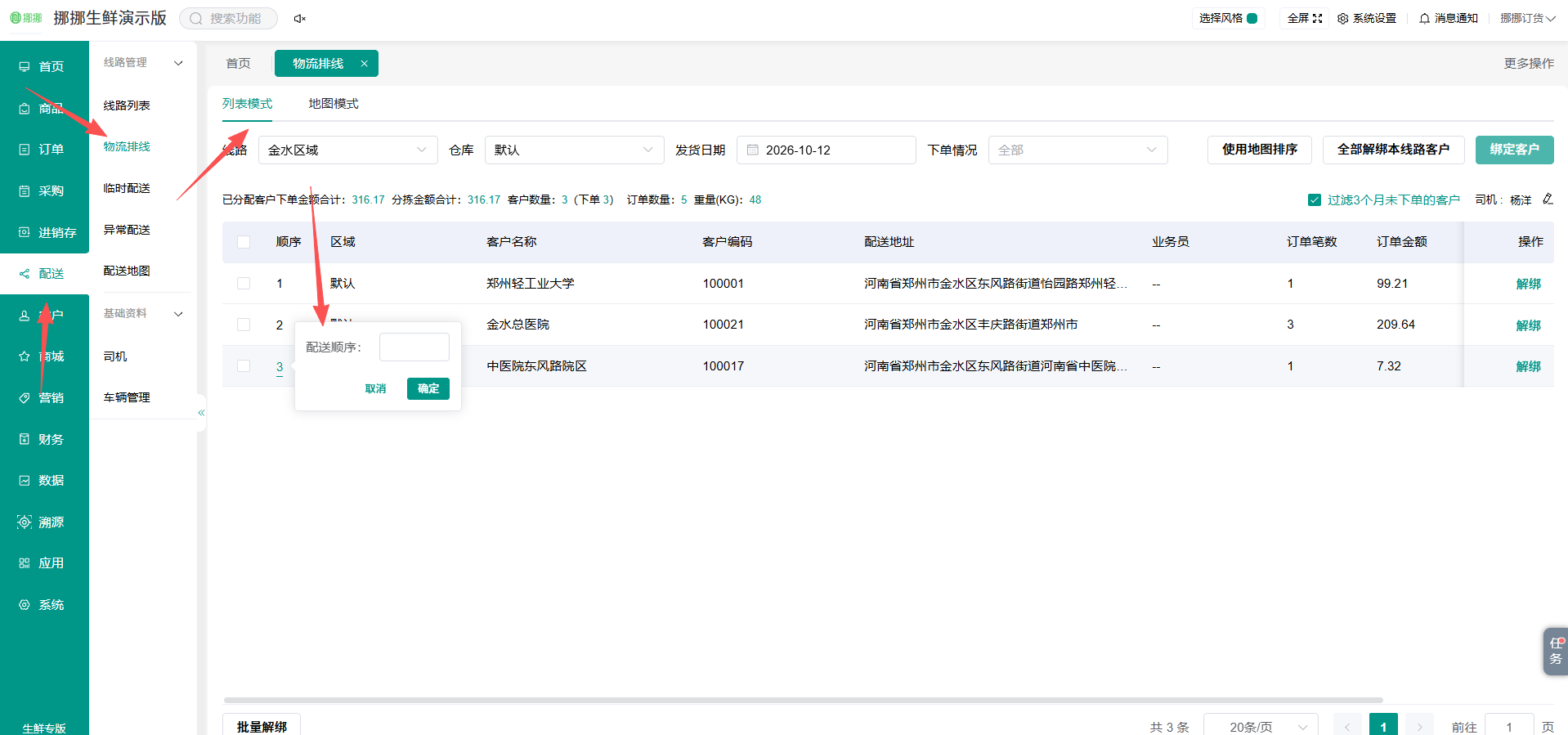
Task: Open the 财务 sidebar section
Action: click(44, 440)
